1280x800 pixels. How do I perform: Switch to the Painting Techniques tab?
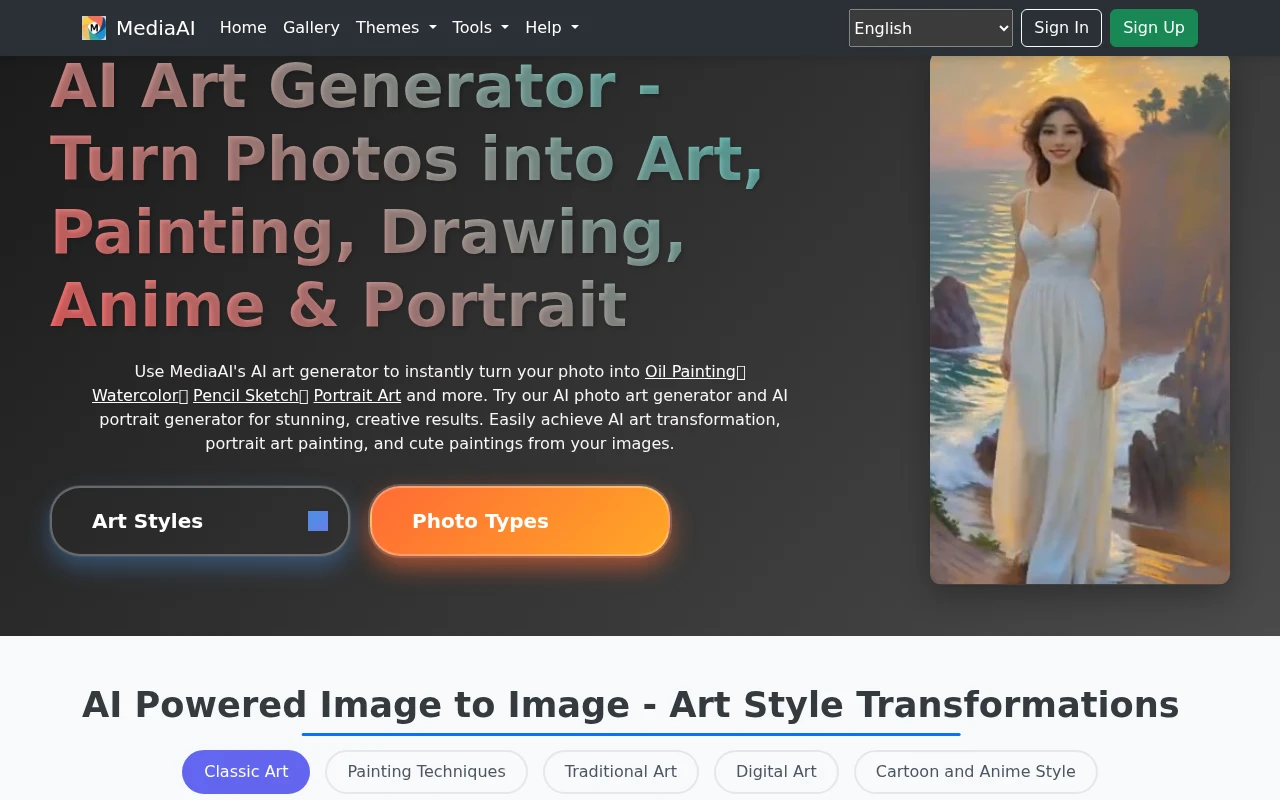coord(426,772)
